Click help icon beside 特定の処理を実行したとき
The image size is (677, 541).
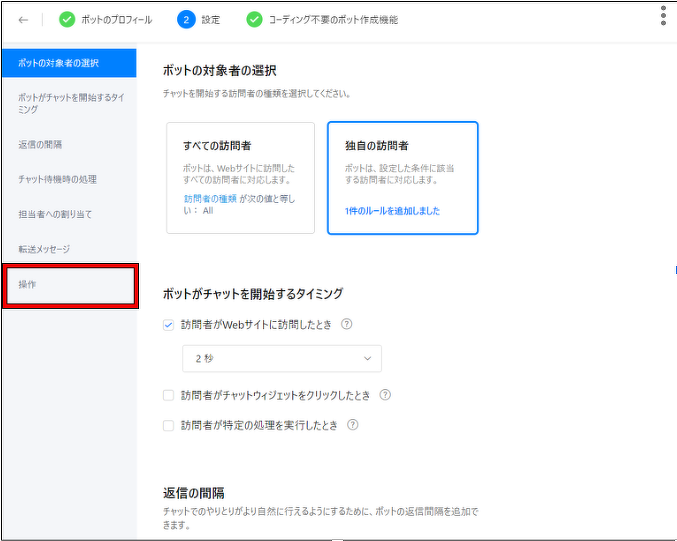[352, 425]
